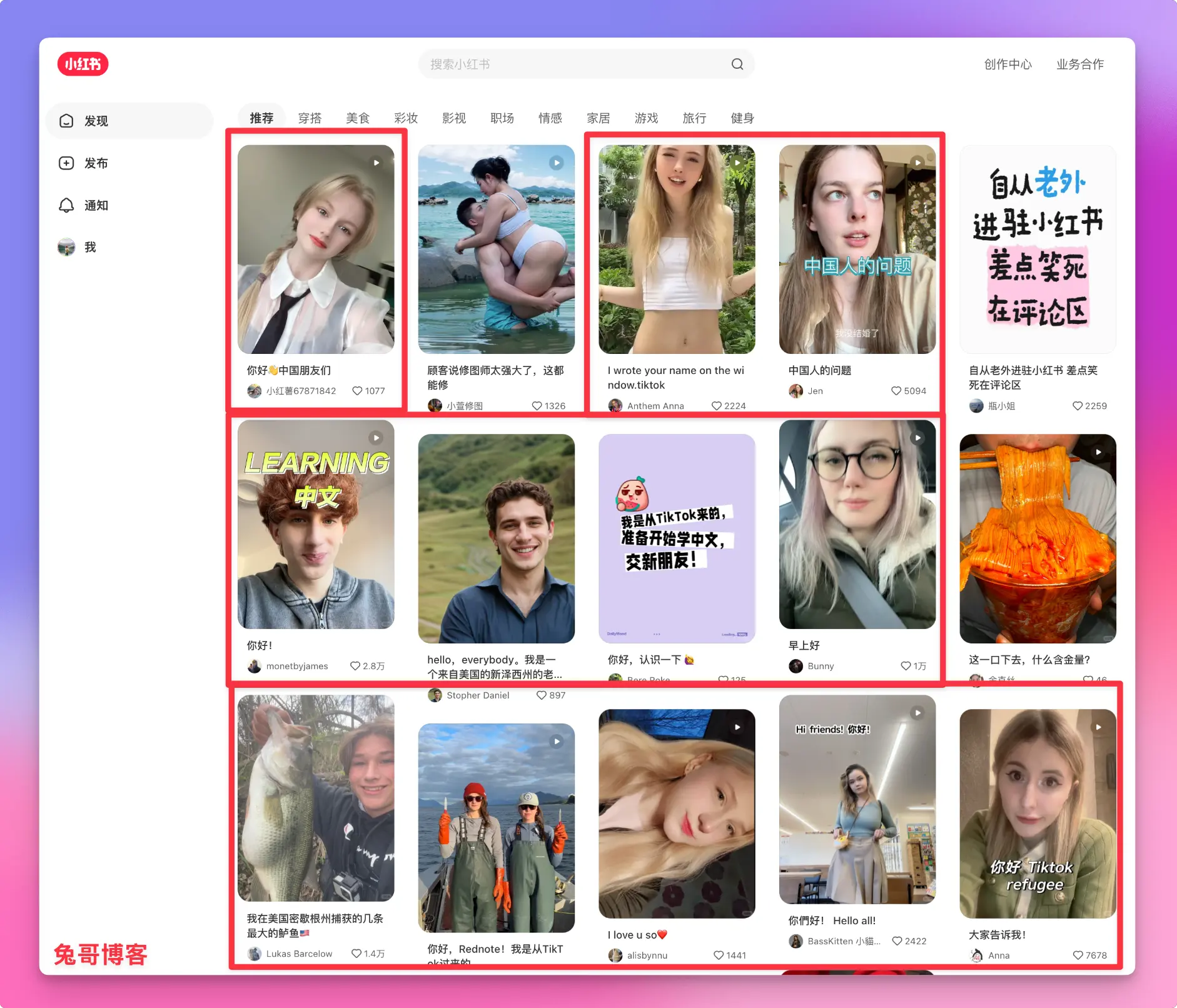This screenshot has width=1177, height=1008.
Task: Click the 小红书 logo
Action: [83, 64]
